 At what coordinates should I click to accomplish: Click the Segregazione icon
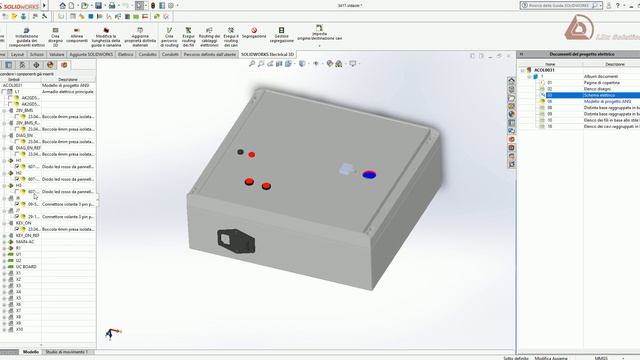[x=254, y=30]
